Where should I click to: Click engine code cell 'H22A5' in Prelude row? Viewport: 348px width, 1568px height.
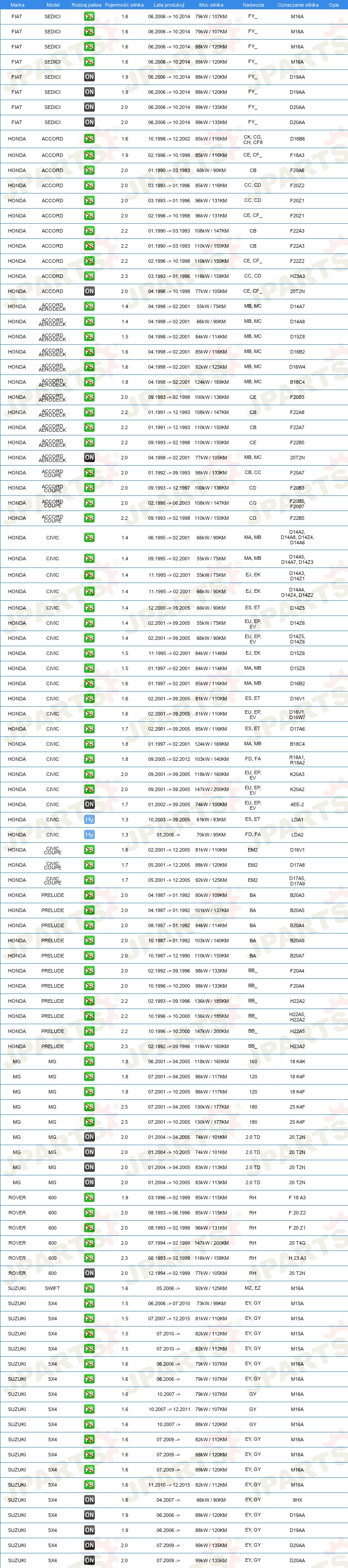click(297, 1031)
